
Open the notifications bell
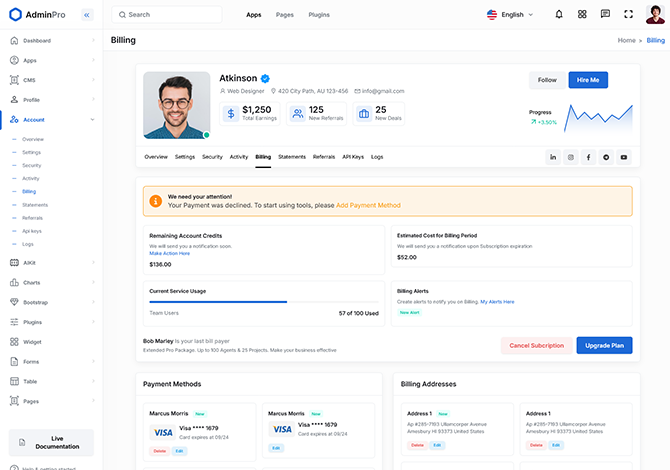(559, 15)
